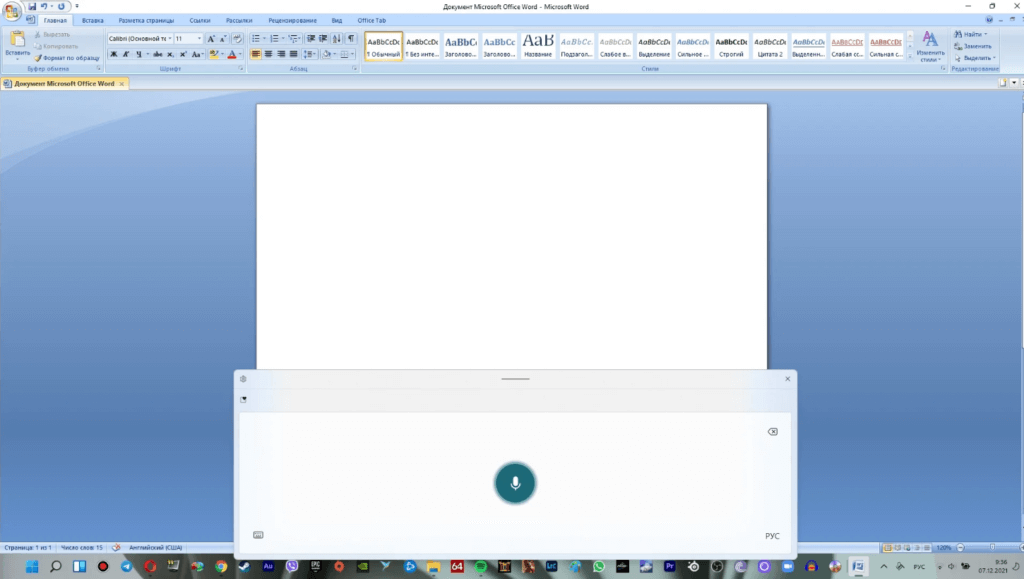This screenshot has width=1024, height=579.
Task: Switch to the Рецензирование tab
Action: [x=294, y=20]
